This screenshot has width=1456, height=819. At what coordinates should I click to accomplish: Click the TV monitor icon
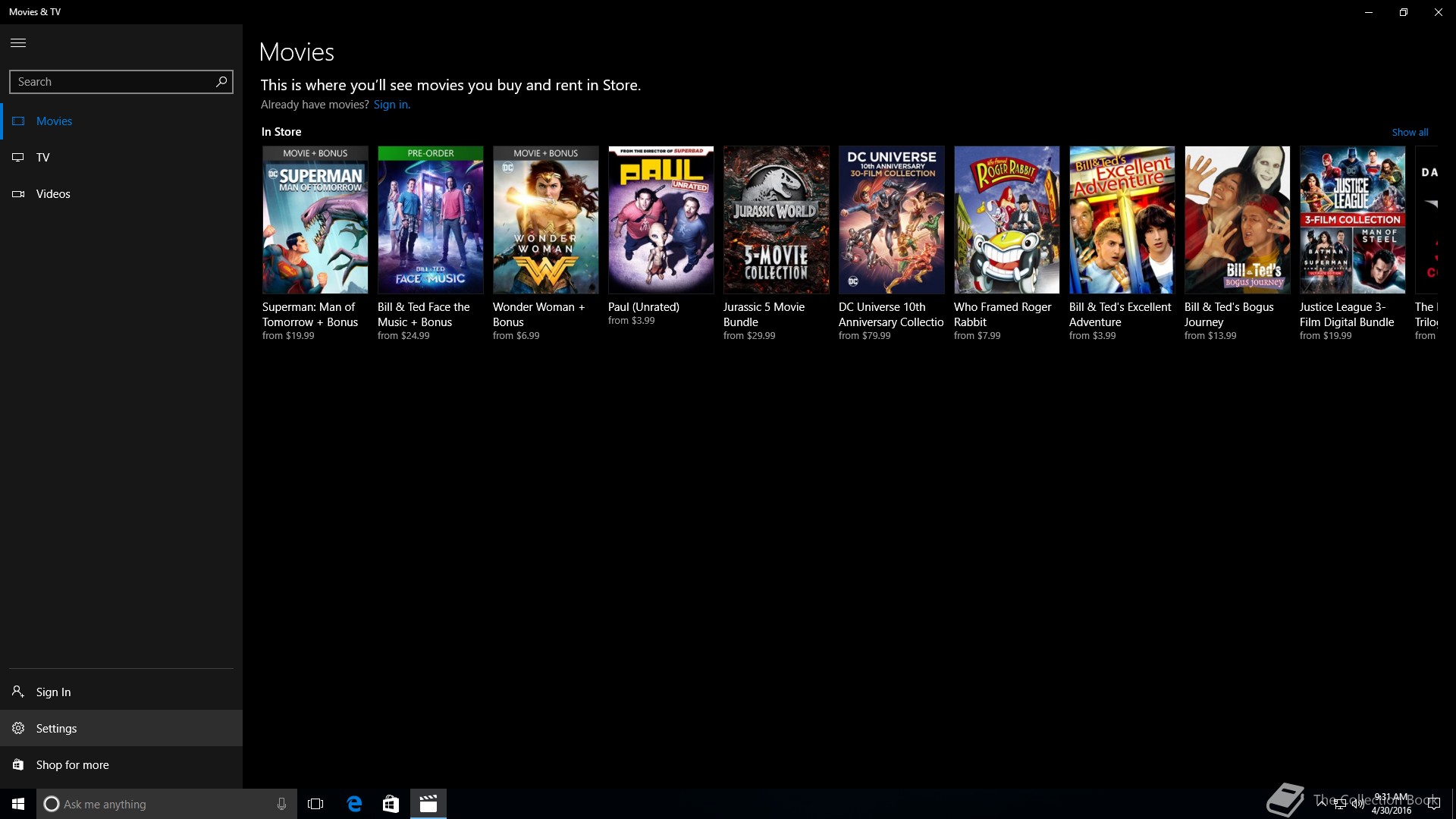tap(18, 157)
